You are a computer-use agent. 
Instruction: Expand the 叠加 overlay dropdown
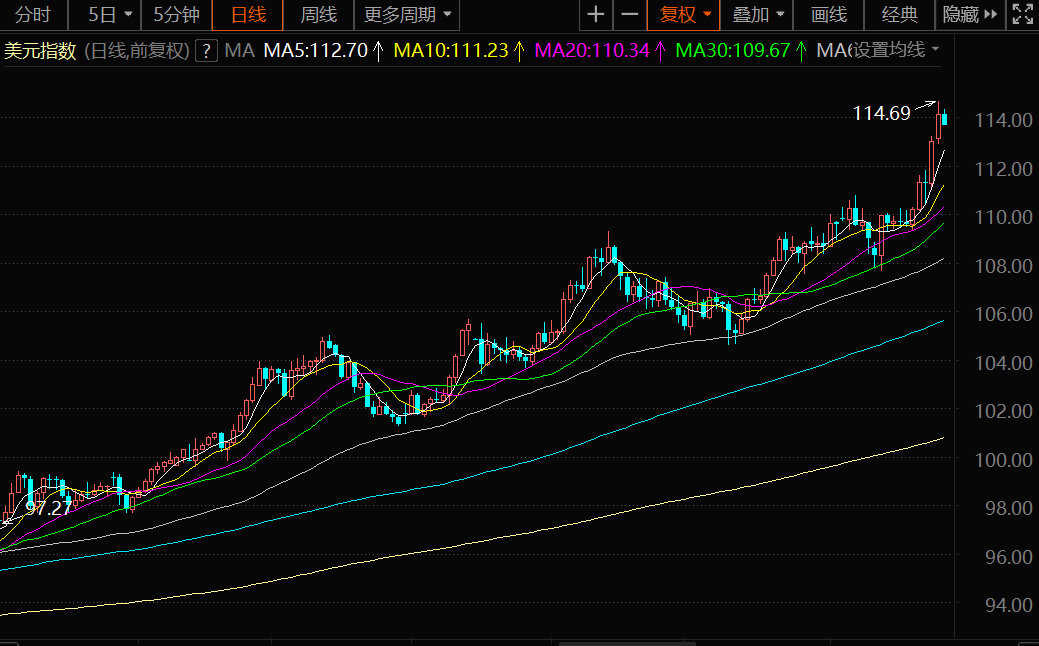[x=780, y=15]
